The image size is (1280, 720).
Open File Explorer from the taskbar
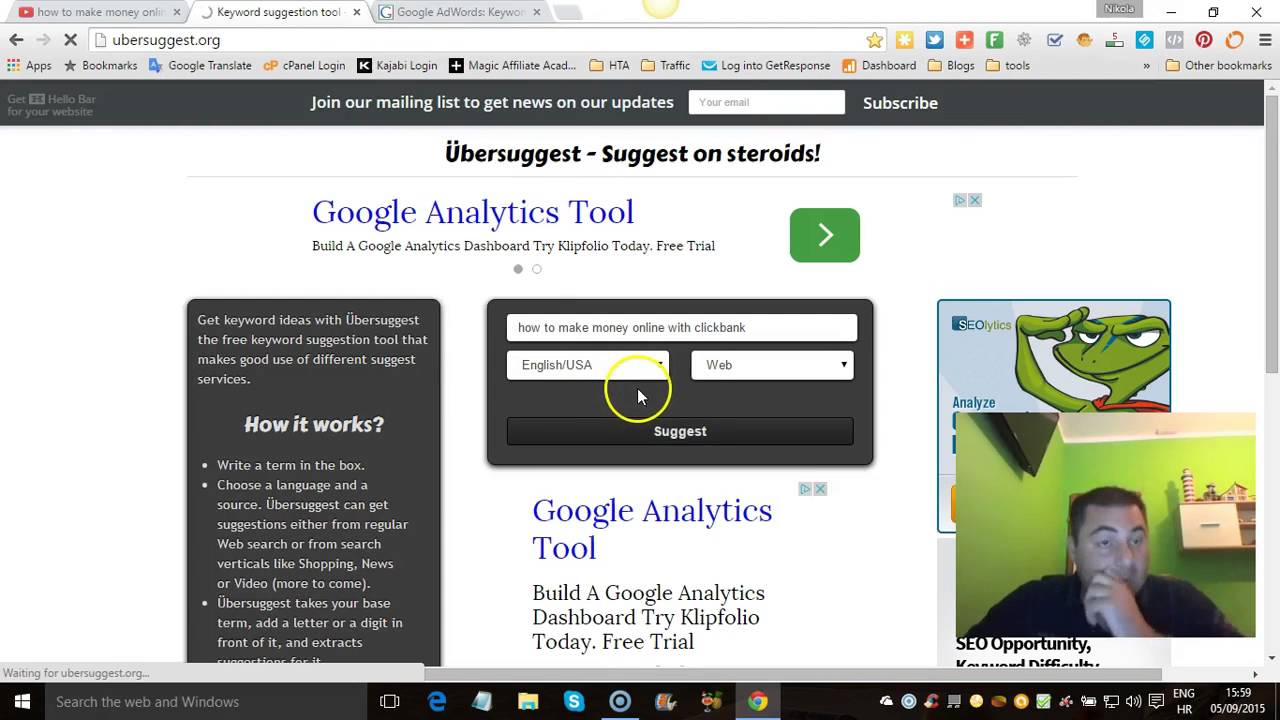527,701
